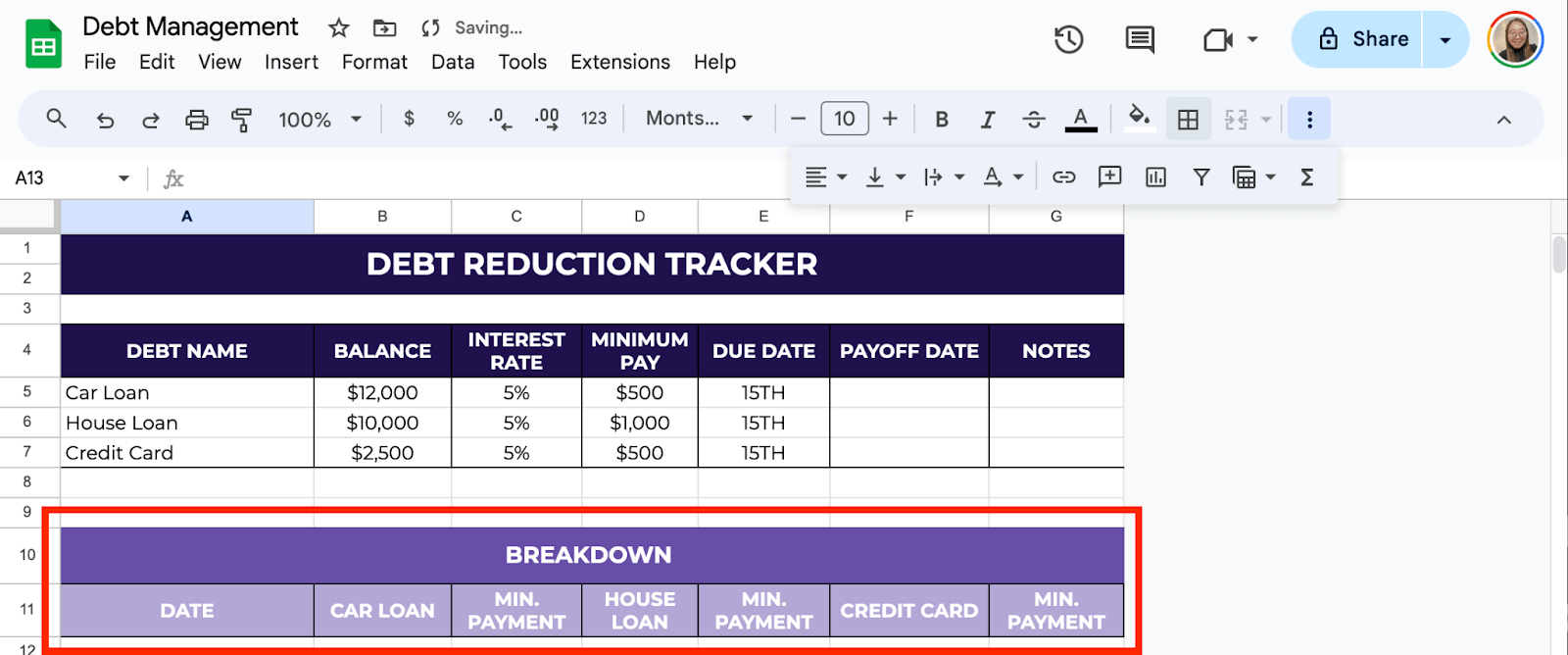Click the undo arrow icon
Viewport: 1568px width, 655px height.
105,120
